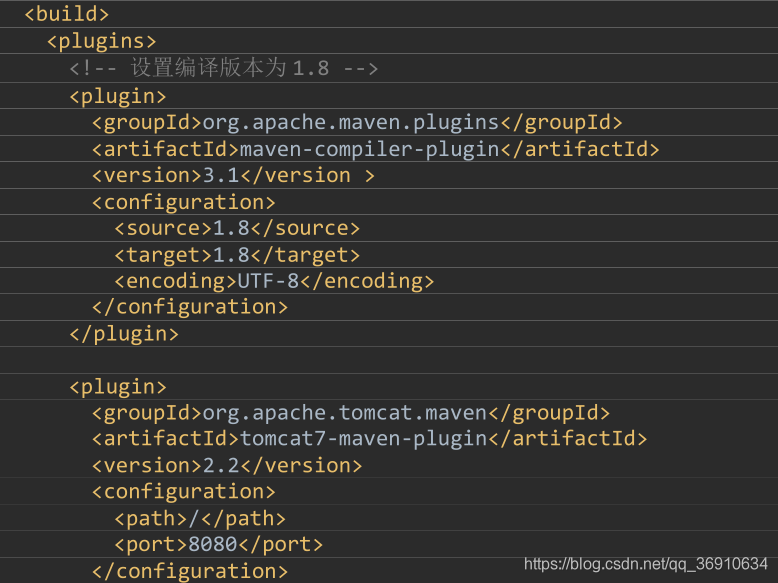
Task: Click the comment about compile version 1.8
Action: 224,68
